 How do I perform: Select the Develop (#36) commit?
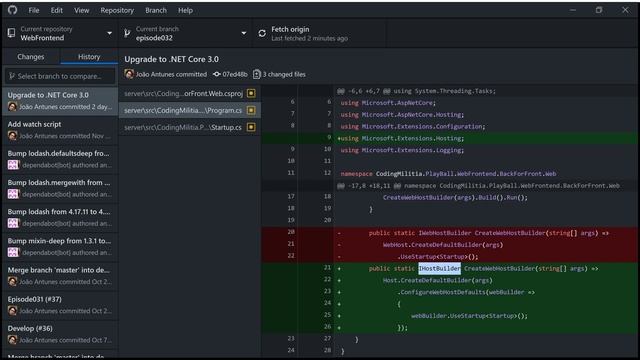[60, 334]
